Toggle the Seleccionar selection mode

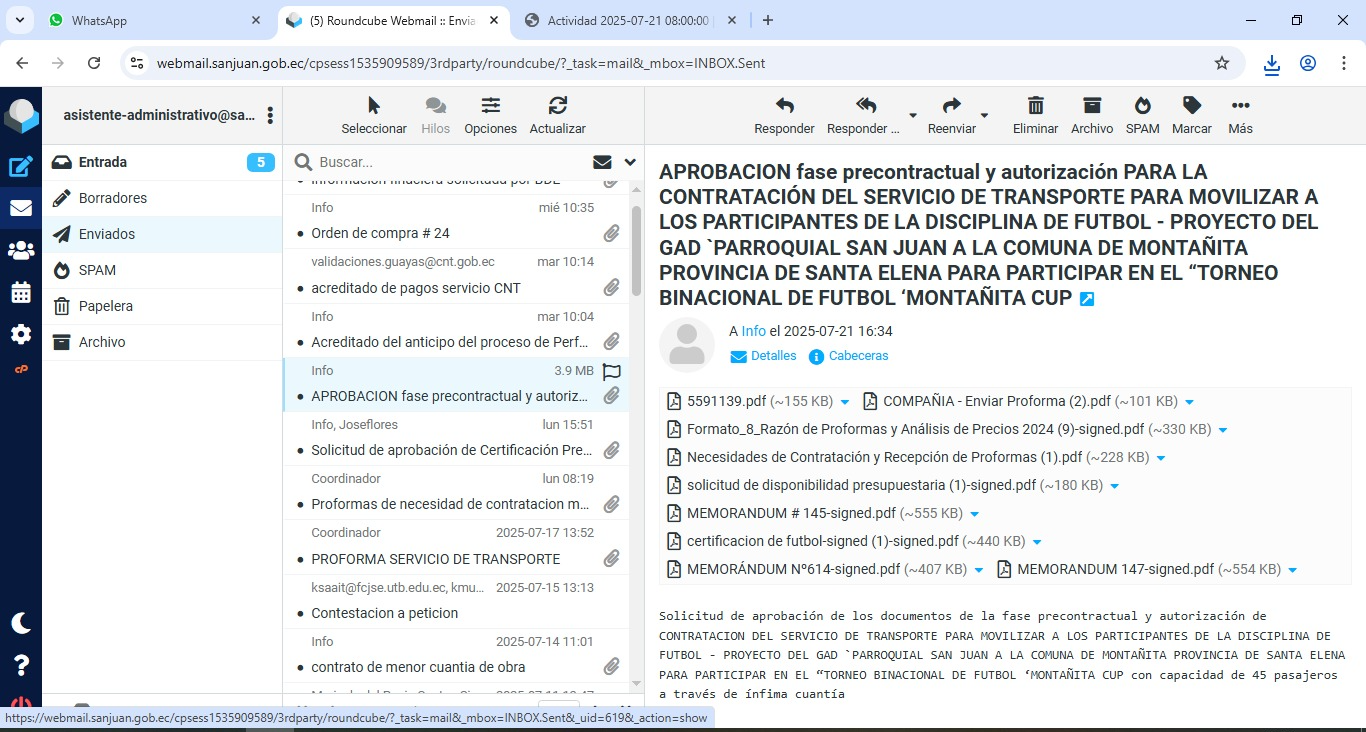point(374,115)
